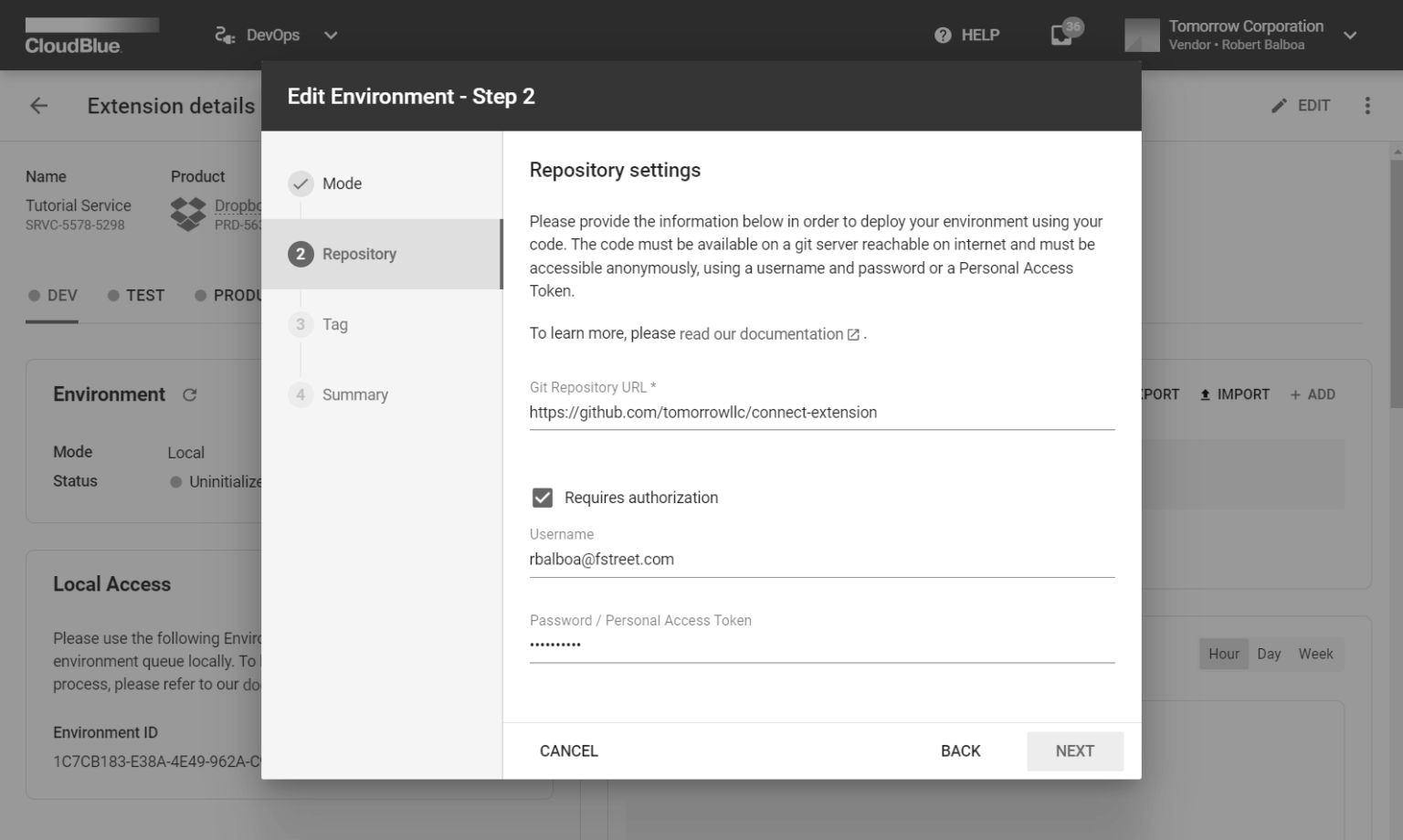Click the pencil Edit icon
The width and height of the screenshot is (1403, 840).
coord(1279,106)
